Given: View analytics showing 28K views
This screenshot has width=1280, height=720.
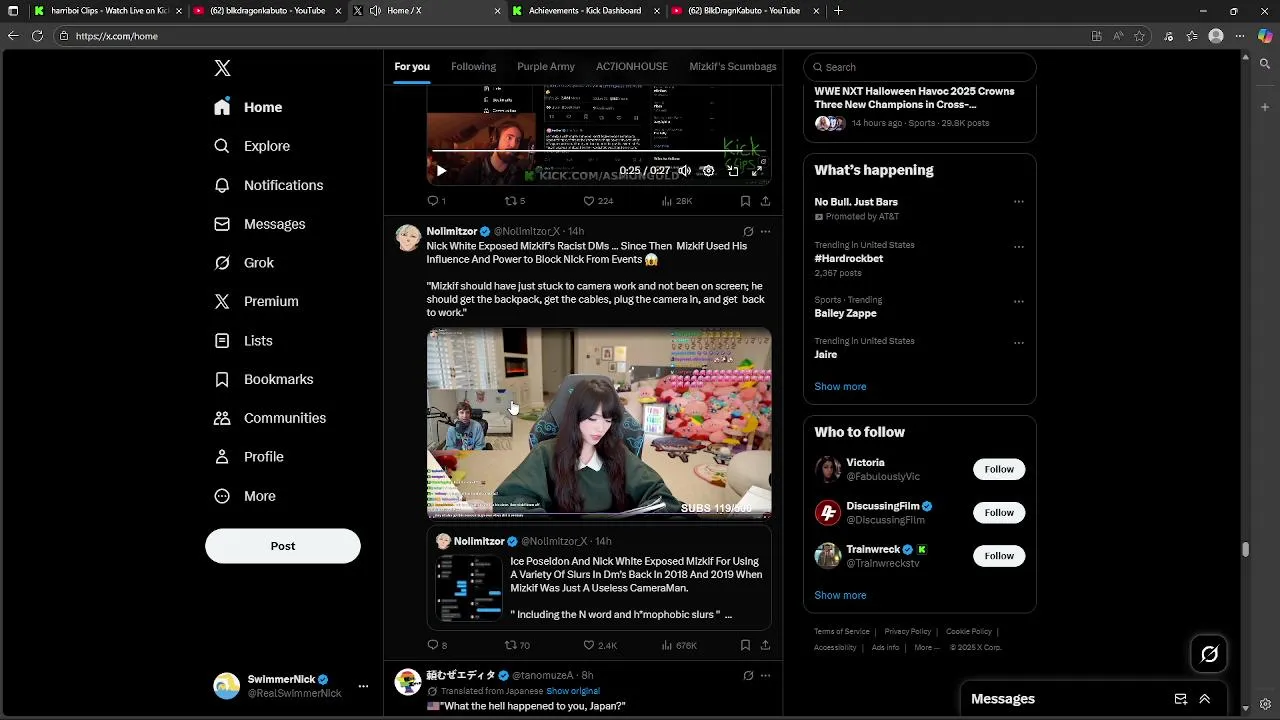Looking at the screenshot, I should pos(677,201).
